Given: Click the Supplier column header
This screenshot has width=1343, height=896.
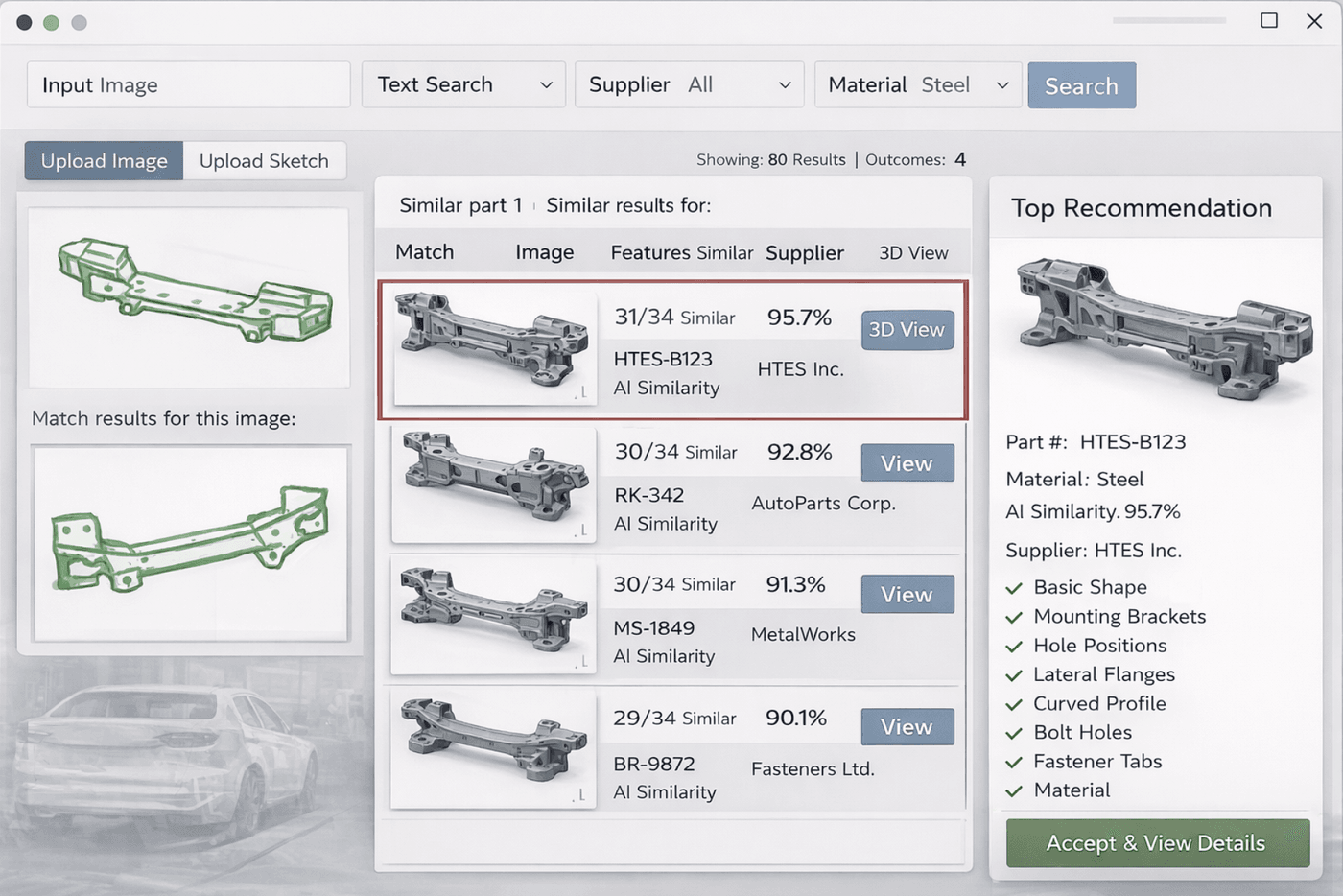Looking at the screenshot, I should (805, 252).
